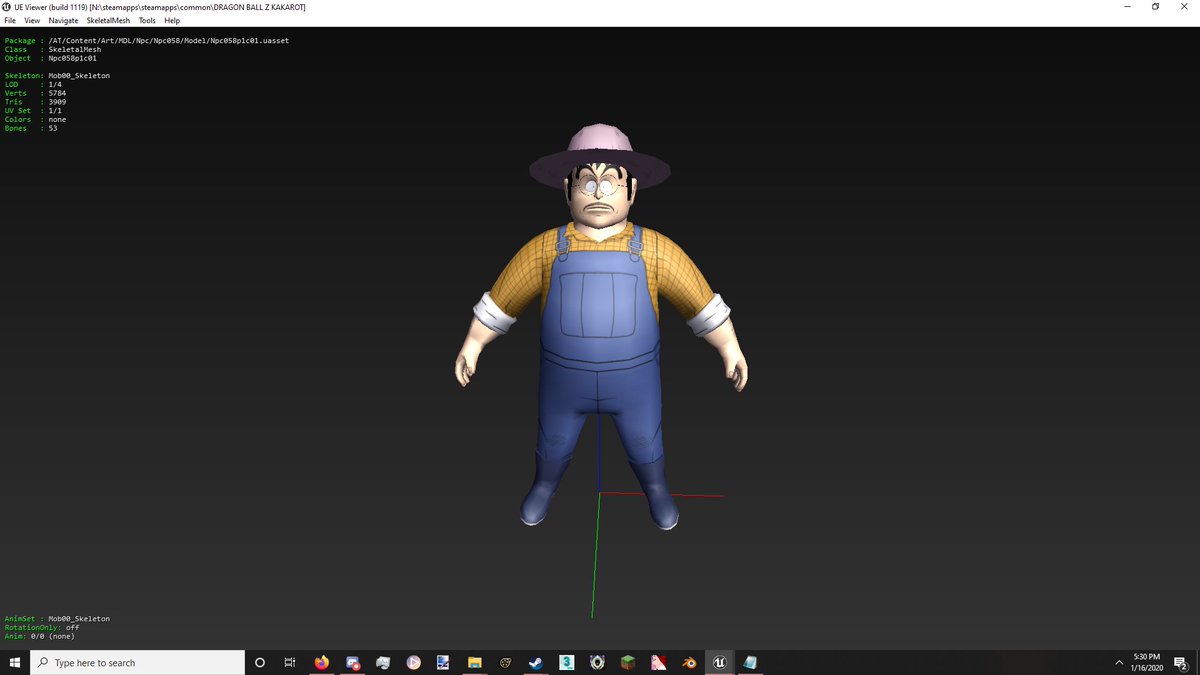
Task: Open the red-and-white taskbar icon left of Blender
Action: (x=659, y=662)
